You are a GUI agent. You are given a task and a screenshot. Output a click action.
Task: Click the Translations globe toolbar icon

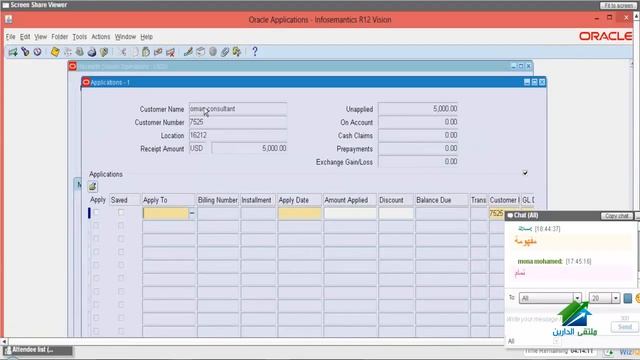point(213,52)
